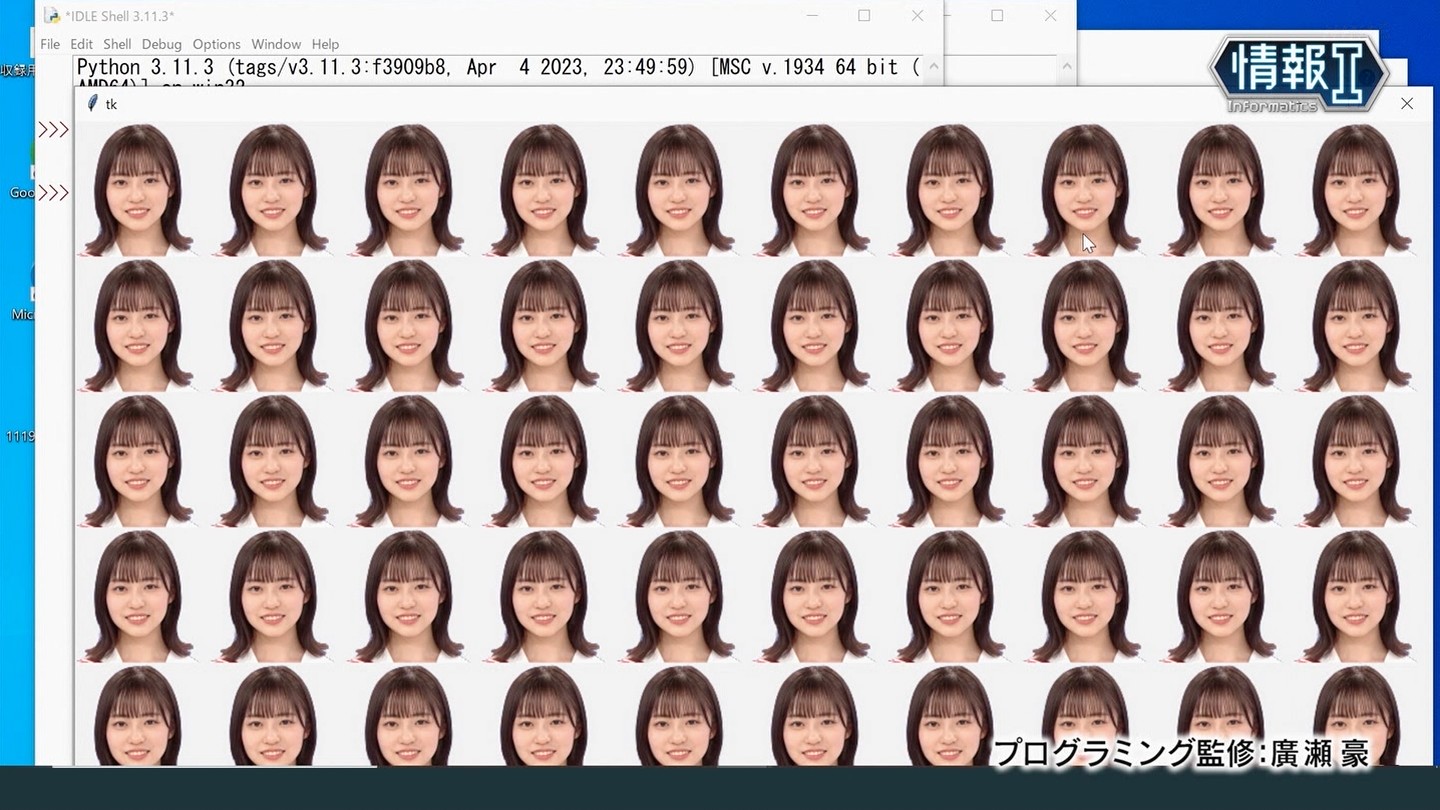The width and height of the screenshot is (1440, 810).
Task: Open the File menu in IDLE
Action: 50,44
